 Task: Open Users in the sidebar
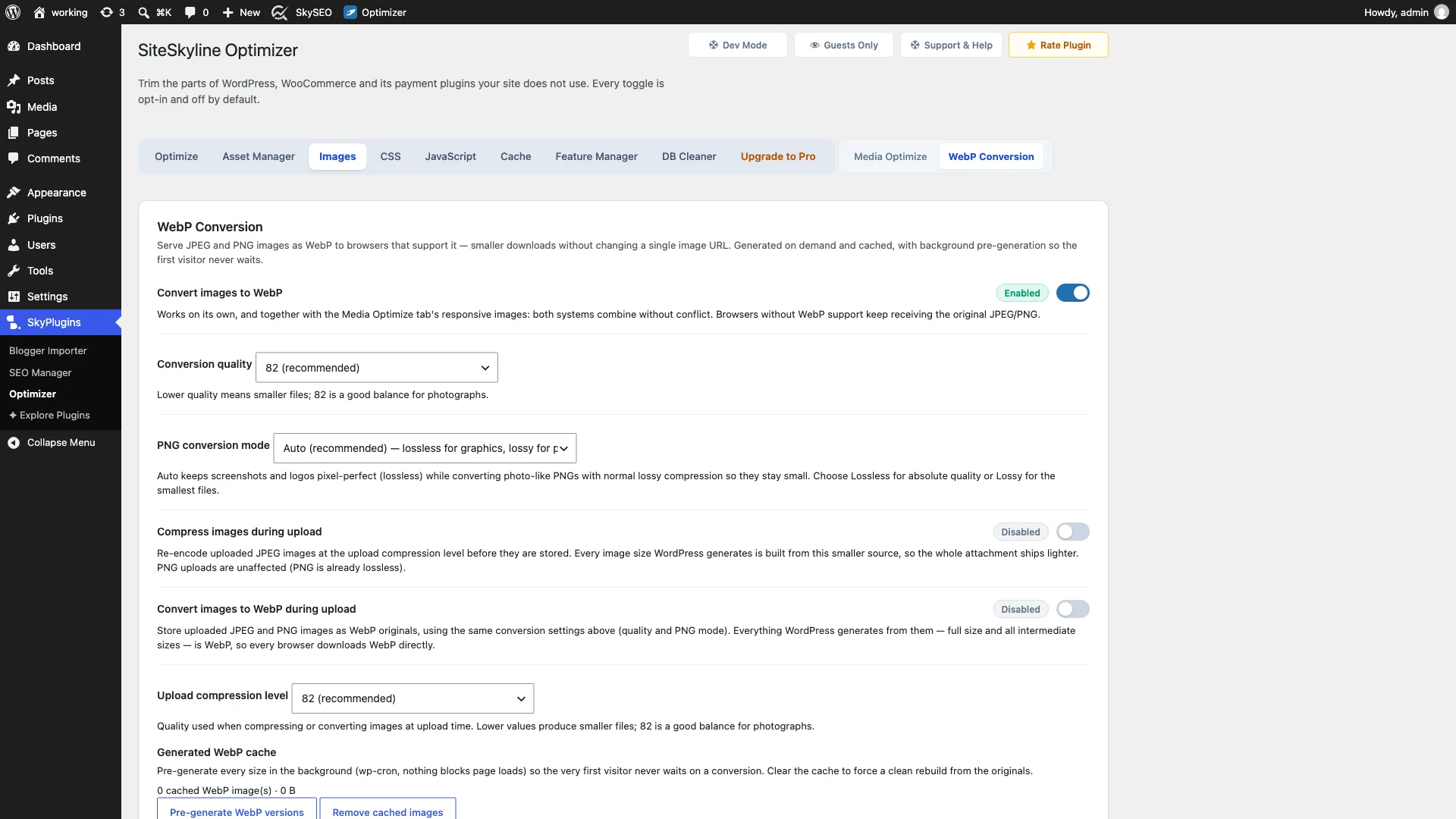(61, 245)
